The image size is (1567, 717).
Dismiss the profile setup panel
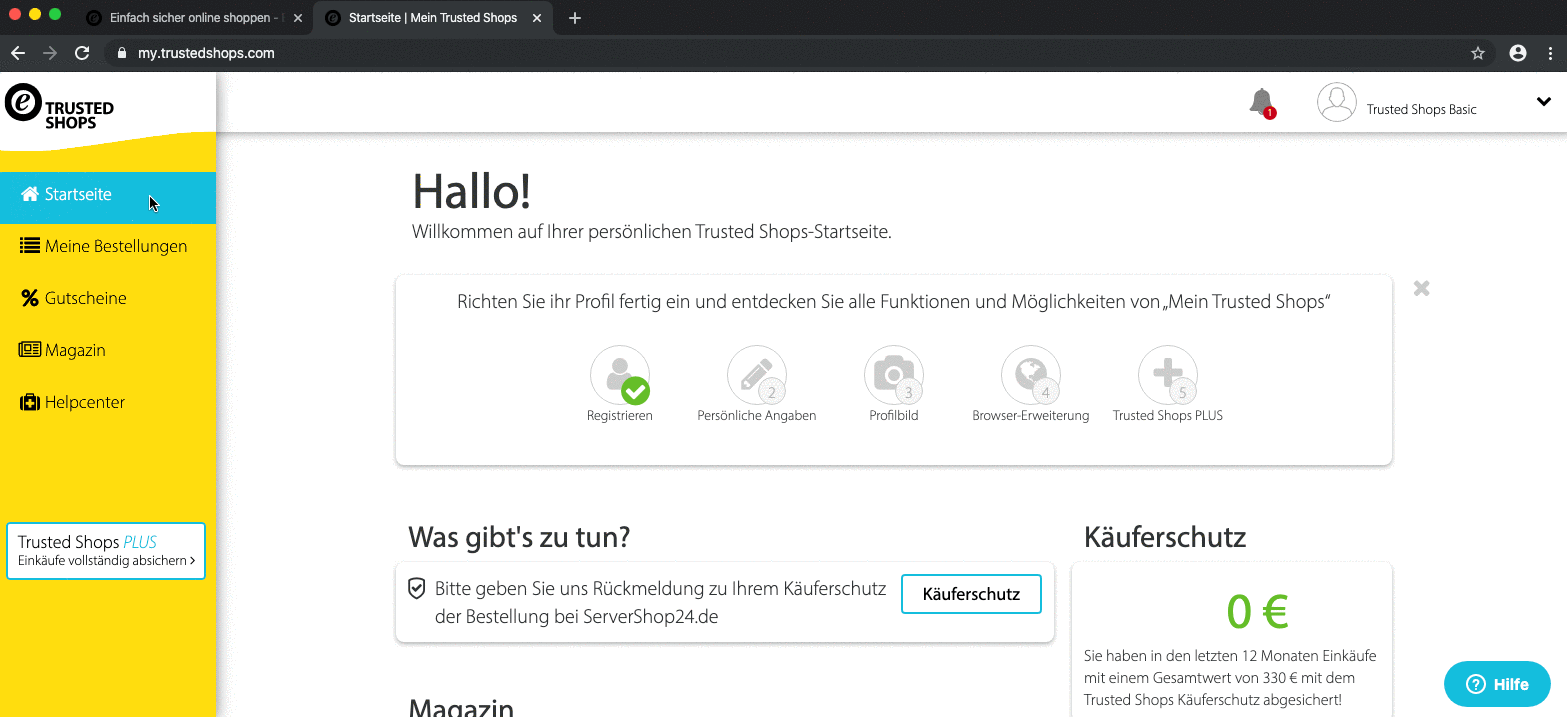[x=1421, y=288]
